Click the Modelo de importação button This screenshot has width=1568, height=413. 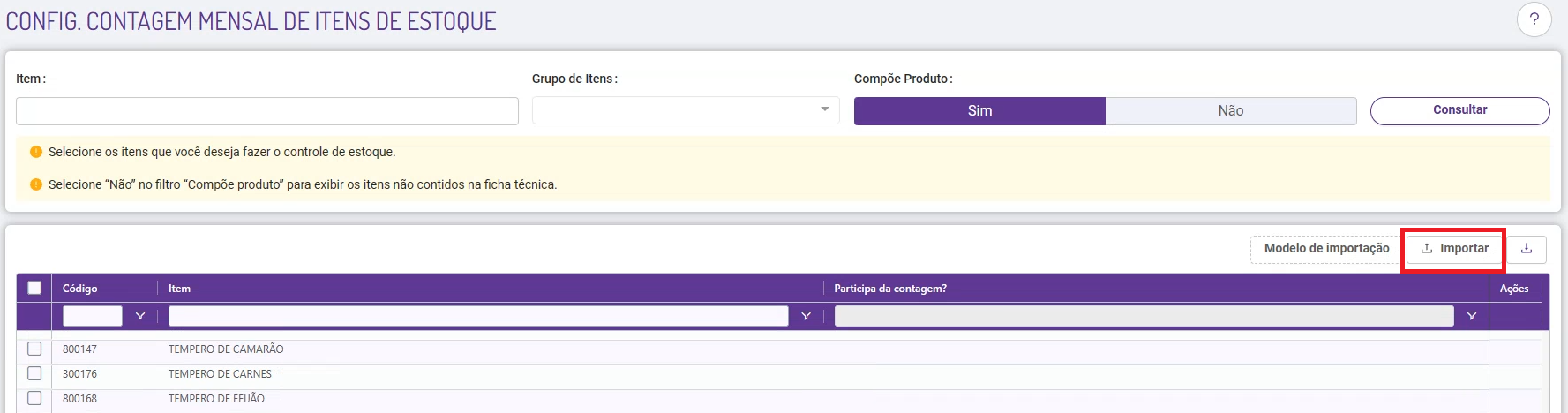[x=1325, y=249]
